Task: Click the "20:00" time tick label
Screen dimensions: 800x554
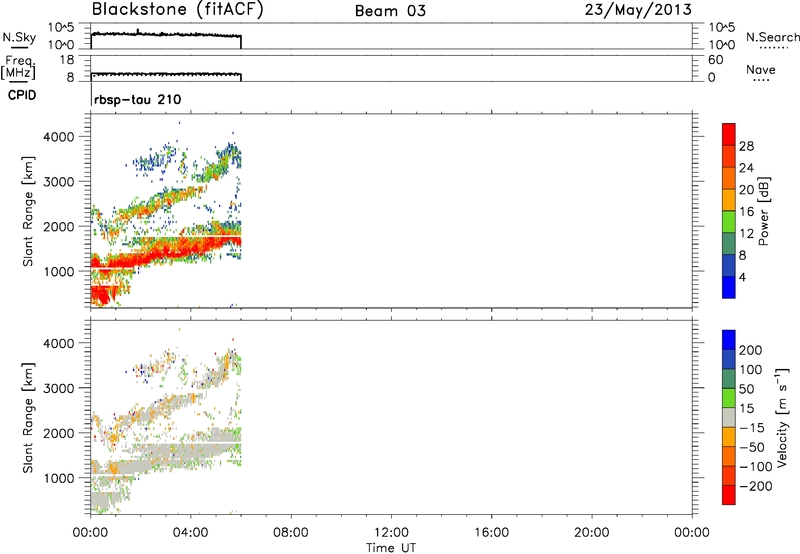Action: (592, 533)
